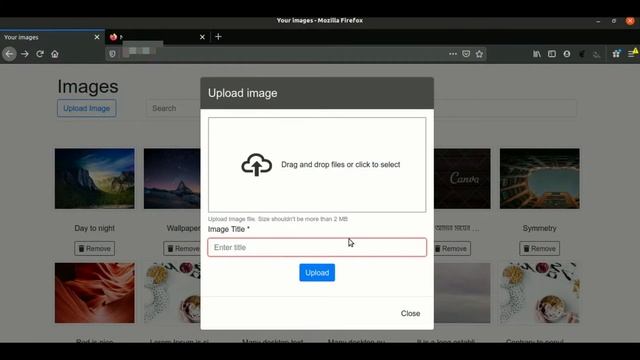Open the Wallpaper mountain thumbnail
The height and width of the screenshot is (360, 640).
[x=172, y=179]
